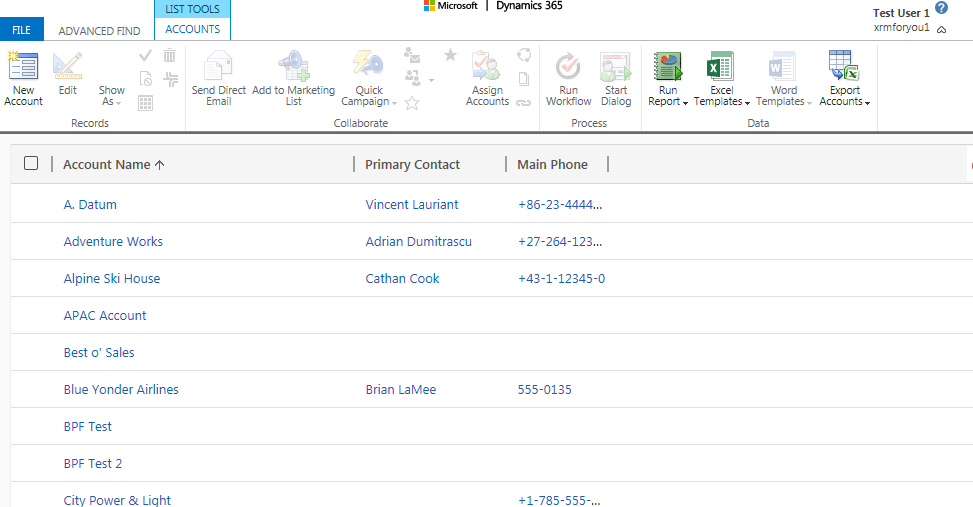
Task: Open the Best o' Sales account
Action: point(99,352)
